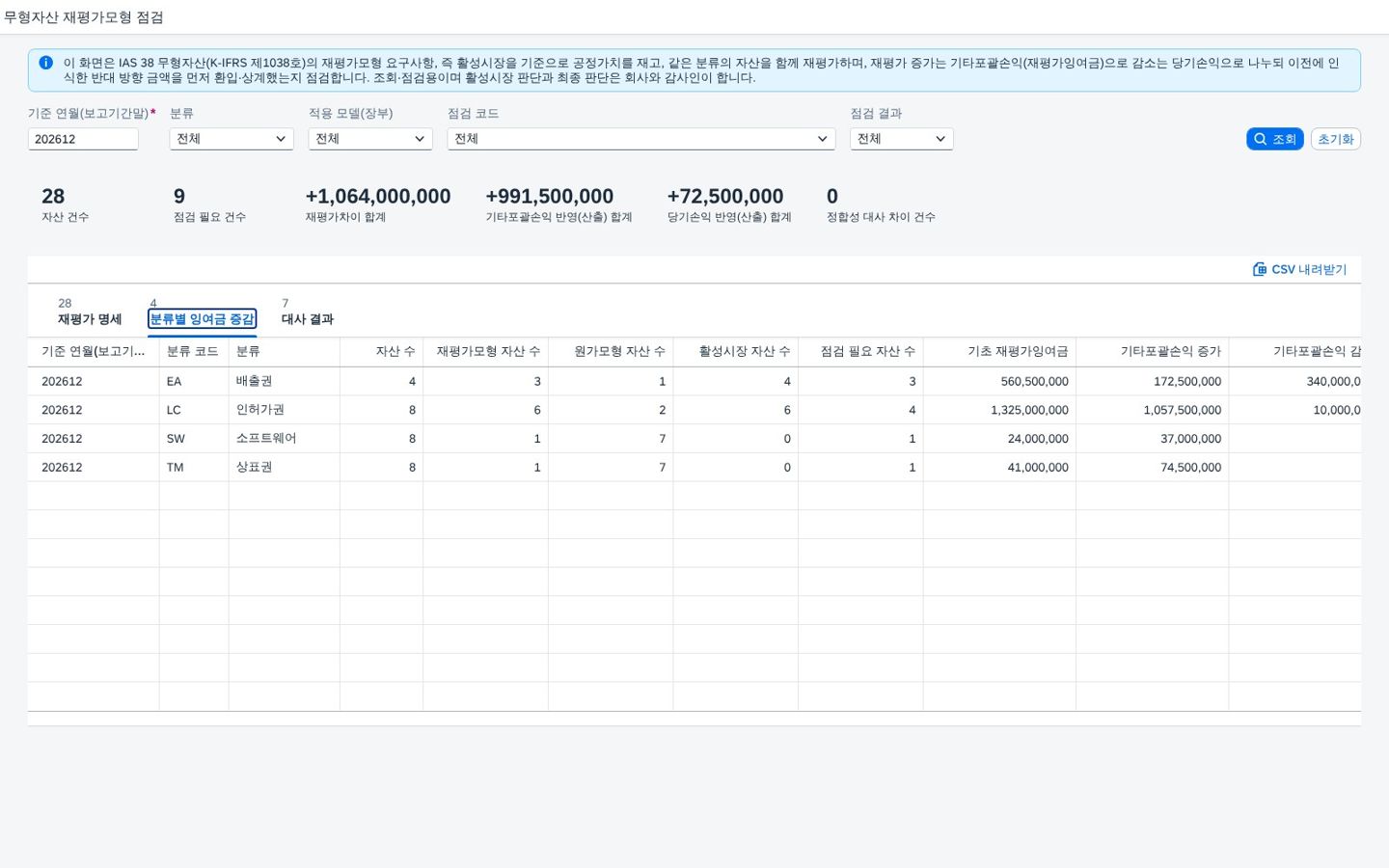Select the 분류별 잉여금 증감 tab

click(203, 319)
